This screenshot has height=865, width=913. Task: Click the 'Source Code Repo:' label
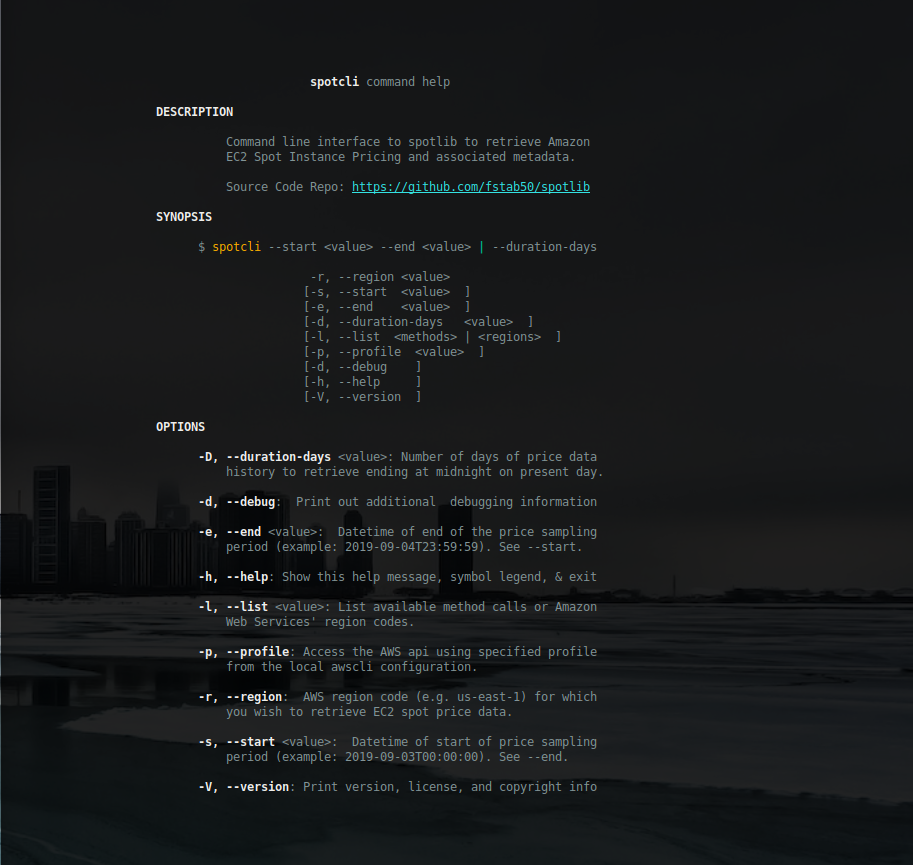click(285, 187)
